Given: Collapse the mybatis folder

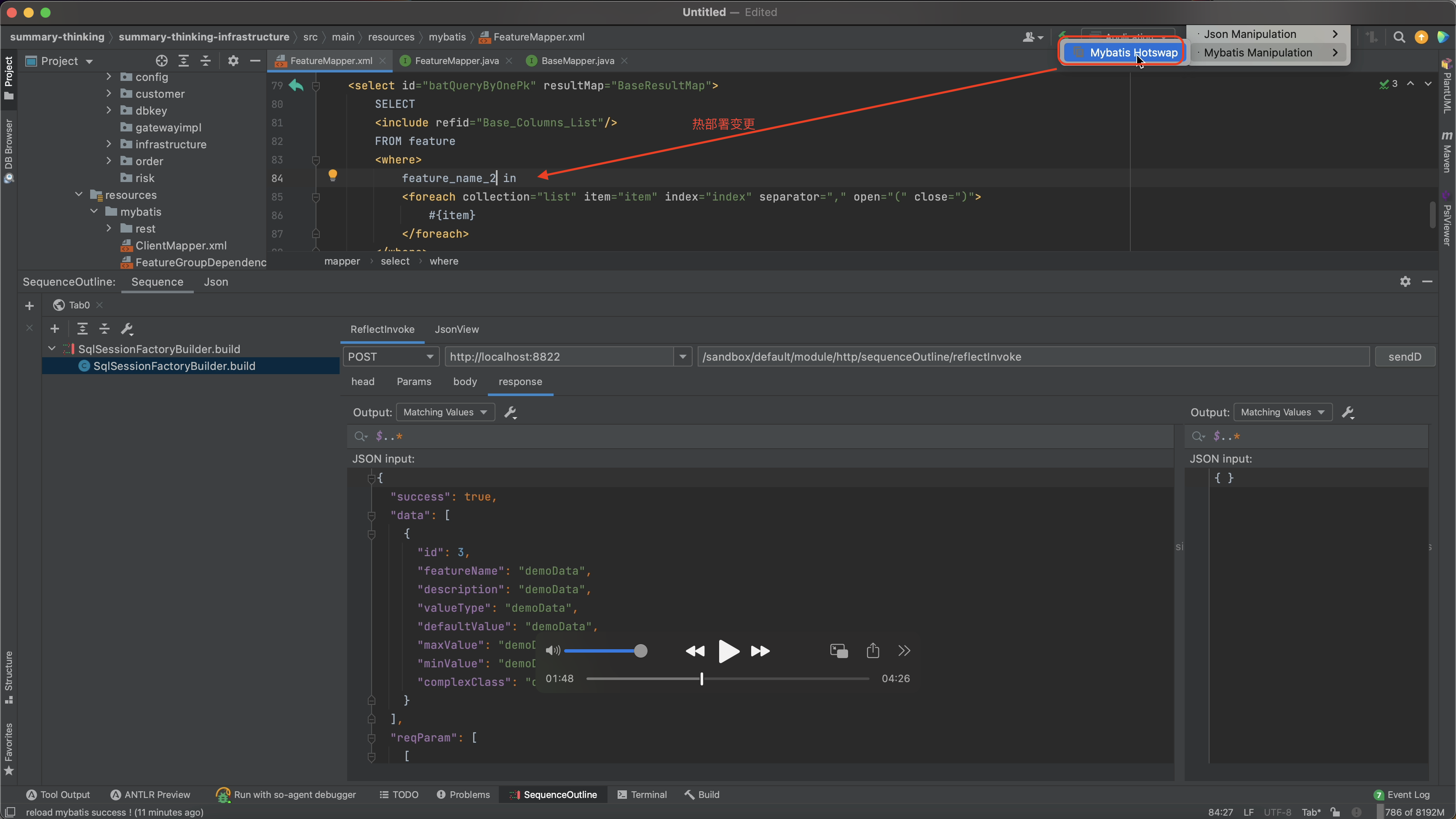Looking at the screenshot, I should click(94, 211).
